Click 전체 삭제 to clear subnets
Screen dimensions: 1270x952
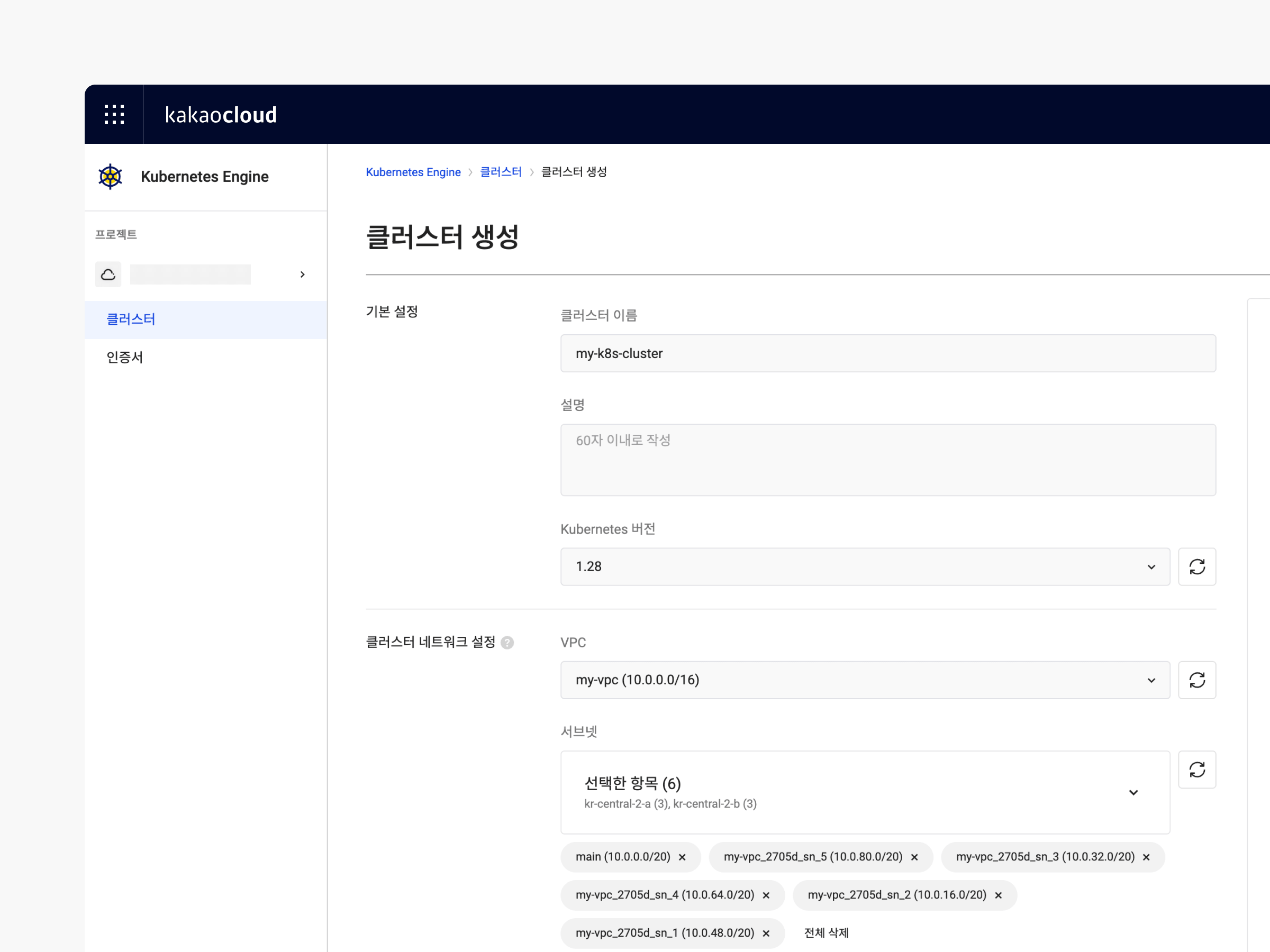click(x=826, y=932)
